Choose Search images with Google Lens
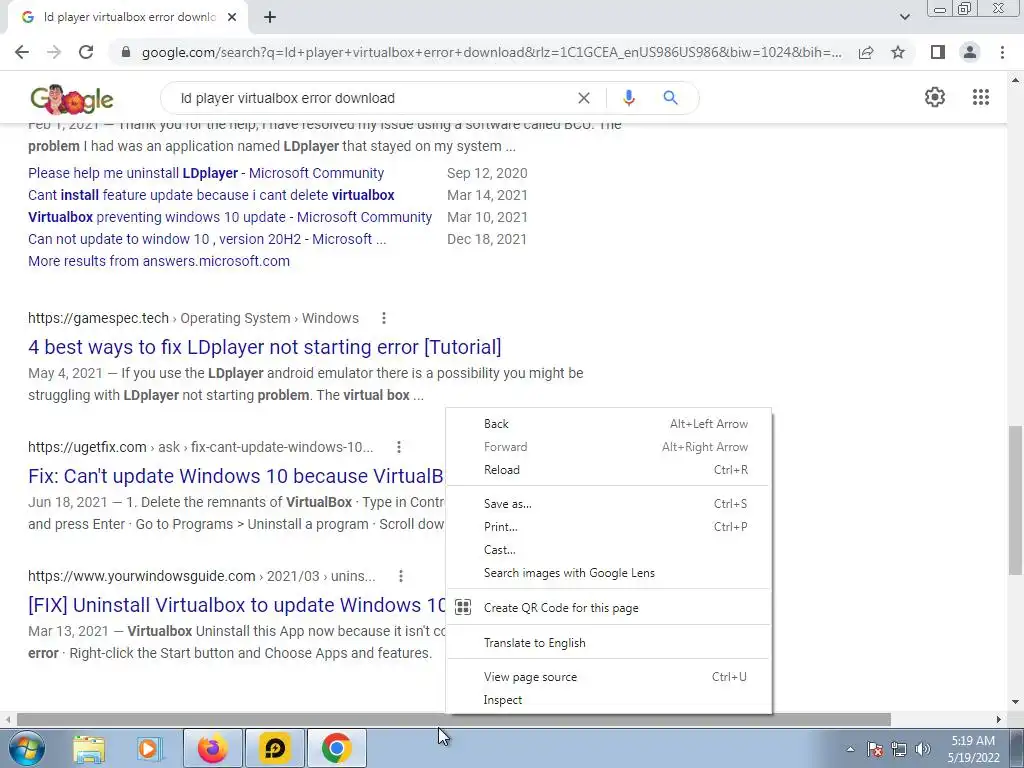Screen dimensions: 1024x768 click(x=609, y=573)
